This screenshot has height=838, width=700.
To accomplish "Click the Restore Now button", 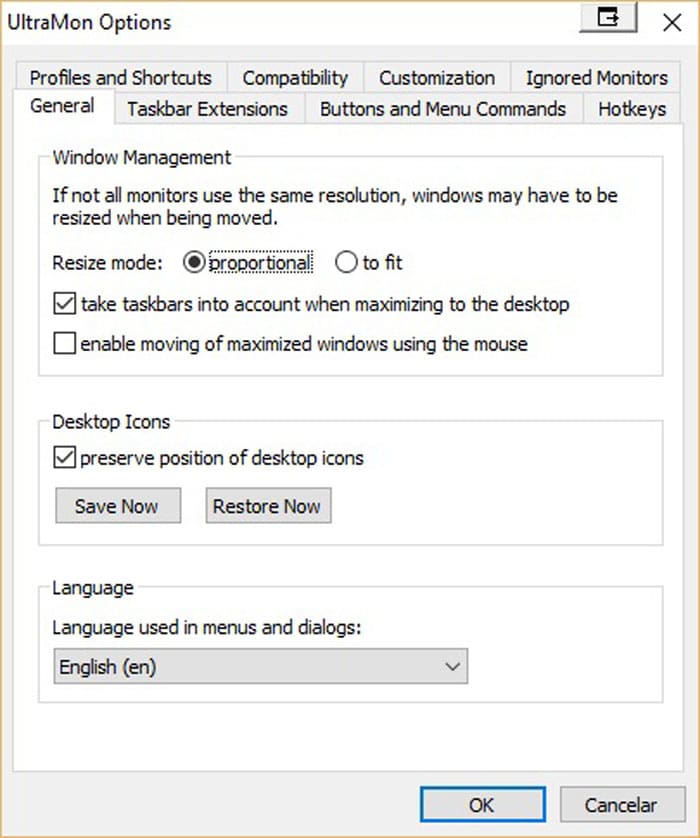I will (x=268, y=505).
